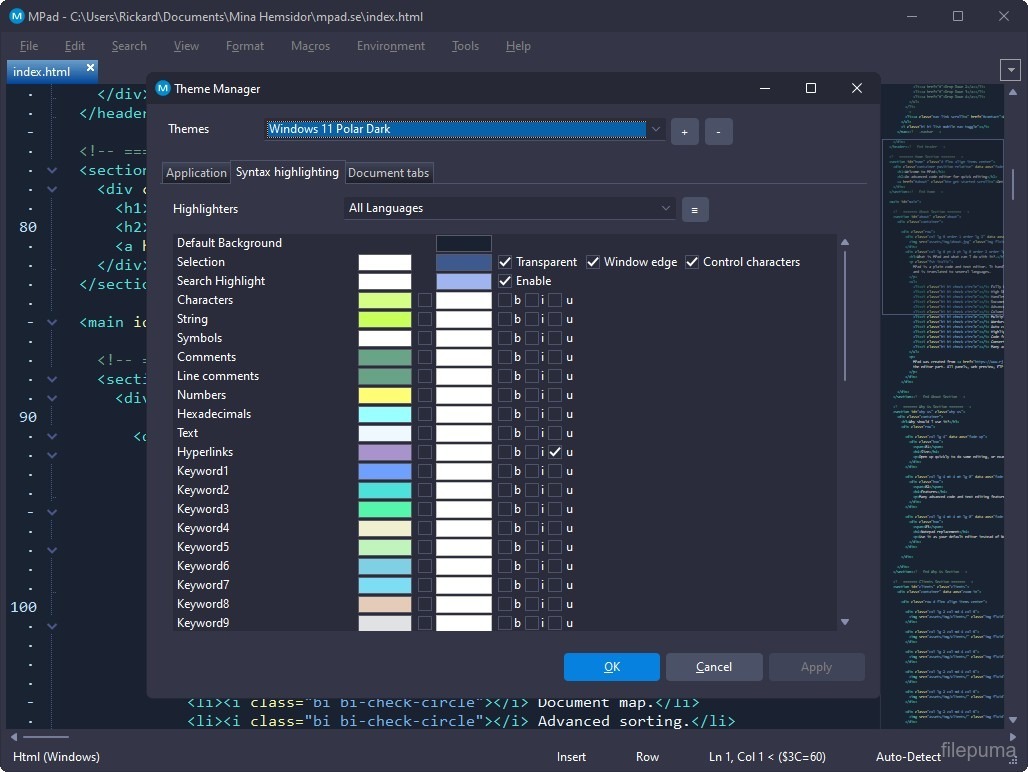This screenshot has height=772, width=1028.
Task: Expand the Themes dropdown list
Action: tap(656, 129)
